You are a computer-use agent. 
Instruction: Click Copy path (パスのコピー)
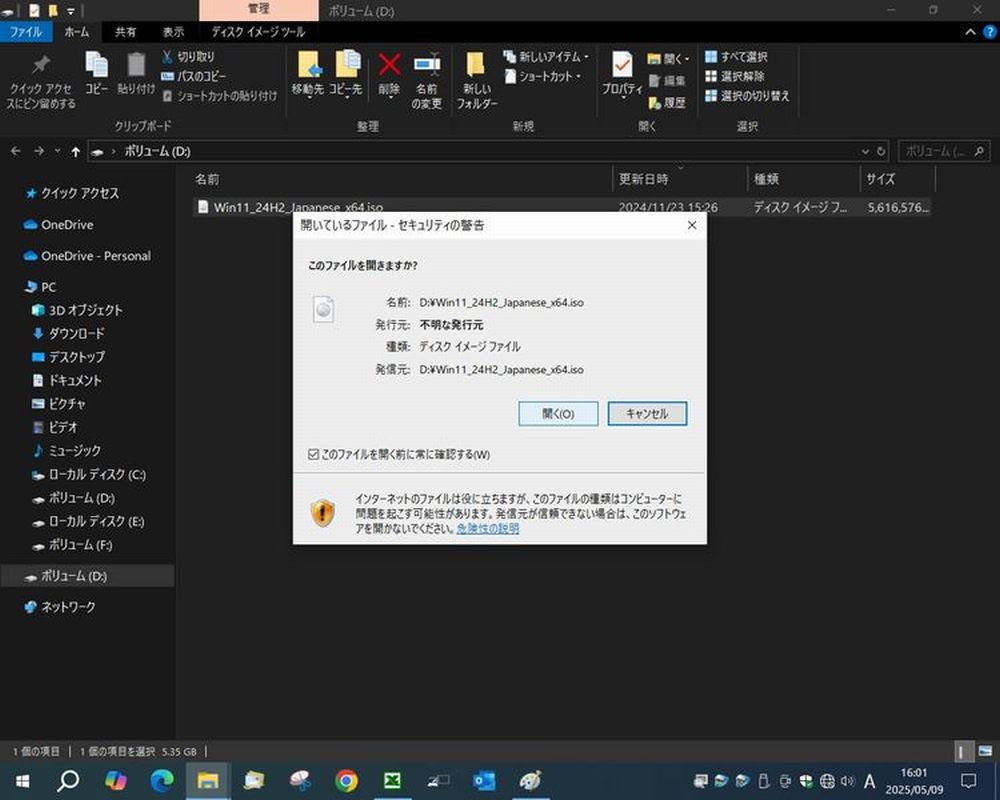click(x=194, y=76)
